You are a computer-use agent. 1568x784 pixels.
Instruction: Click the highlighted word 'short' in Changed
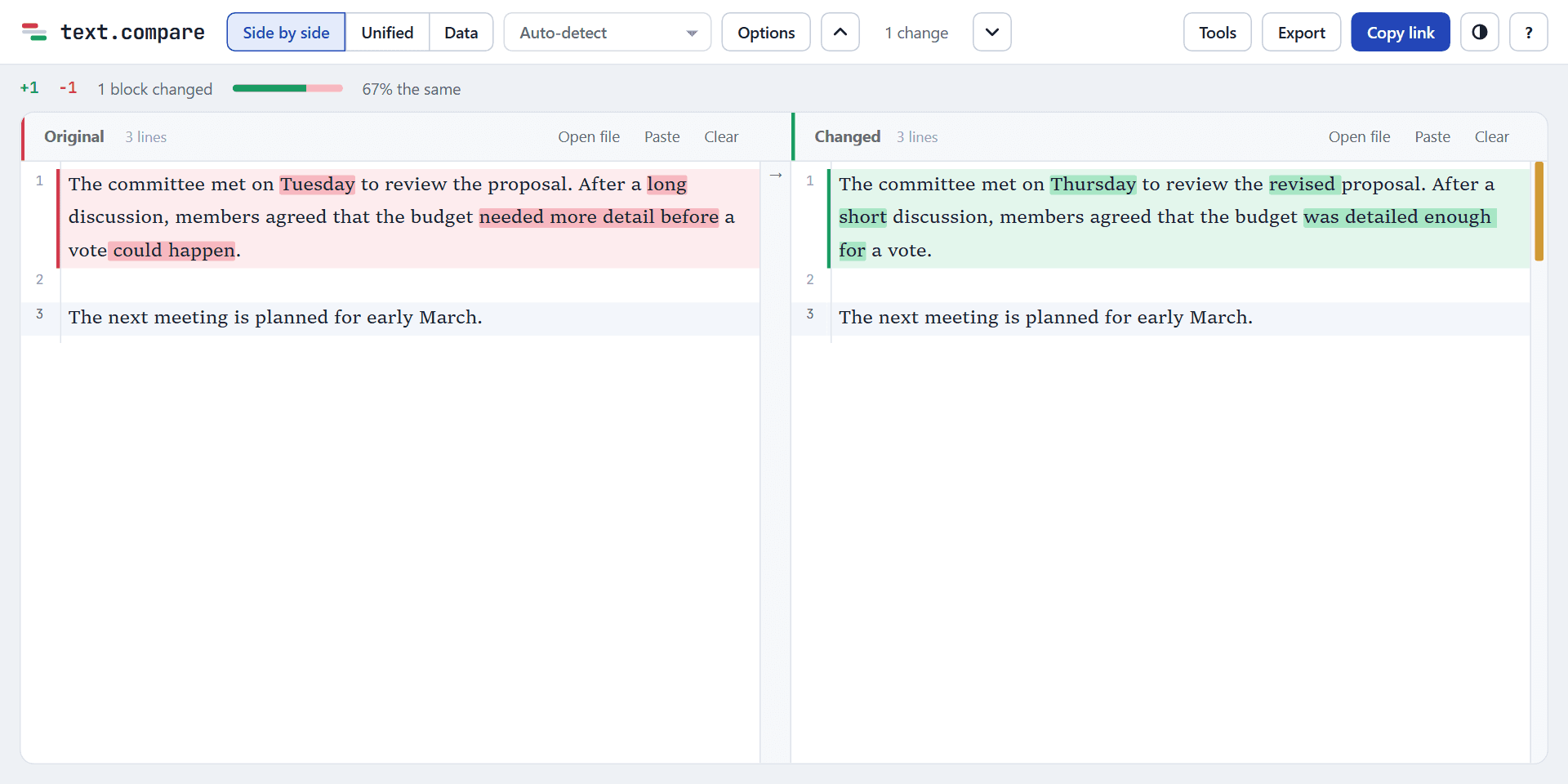862,217
